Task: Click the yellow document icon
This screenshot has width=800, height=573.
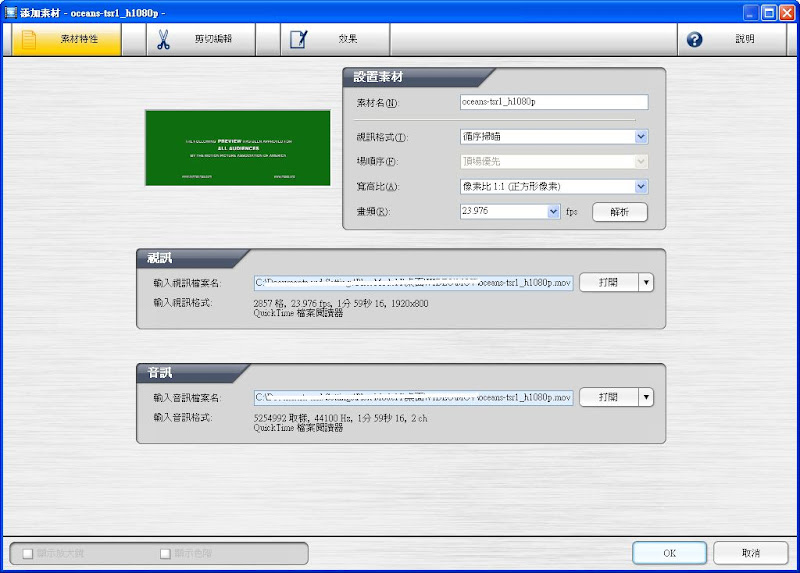Action: [29, 39]
